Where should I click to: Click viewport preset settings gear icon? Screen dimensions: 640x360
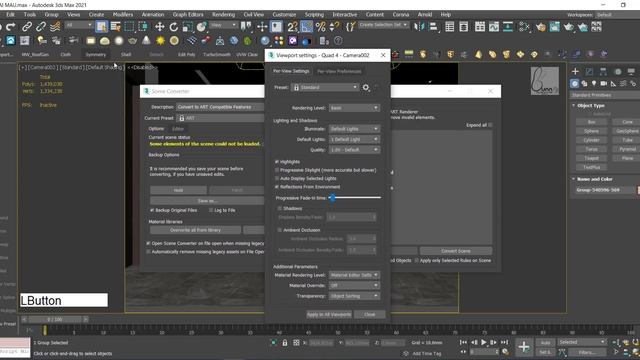coord(366,87)
